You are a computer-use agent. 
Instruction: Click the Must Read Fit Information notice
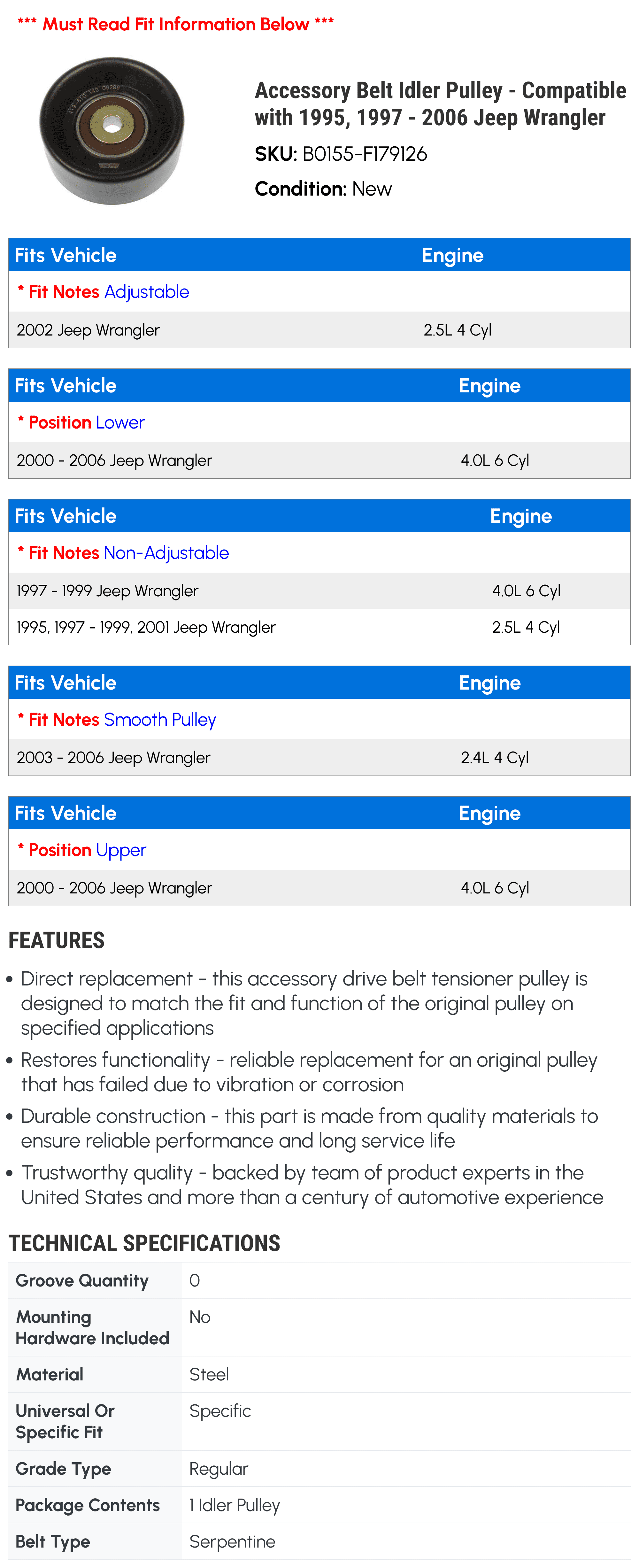(x=175, y=24)
